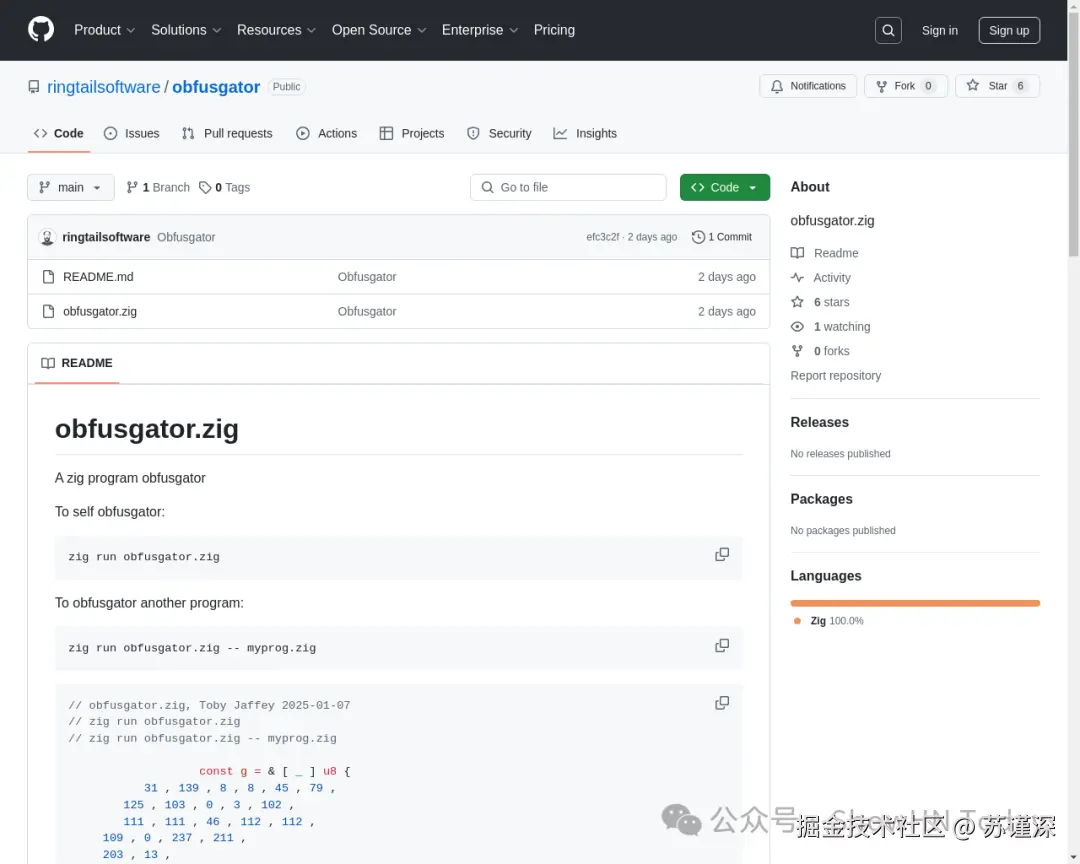Click the file icon beside README.md
1080x864 pixels.
tap(48, 277)
